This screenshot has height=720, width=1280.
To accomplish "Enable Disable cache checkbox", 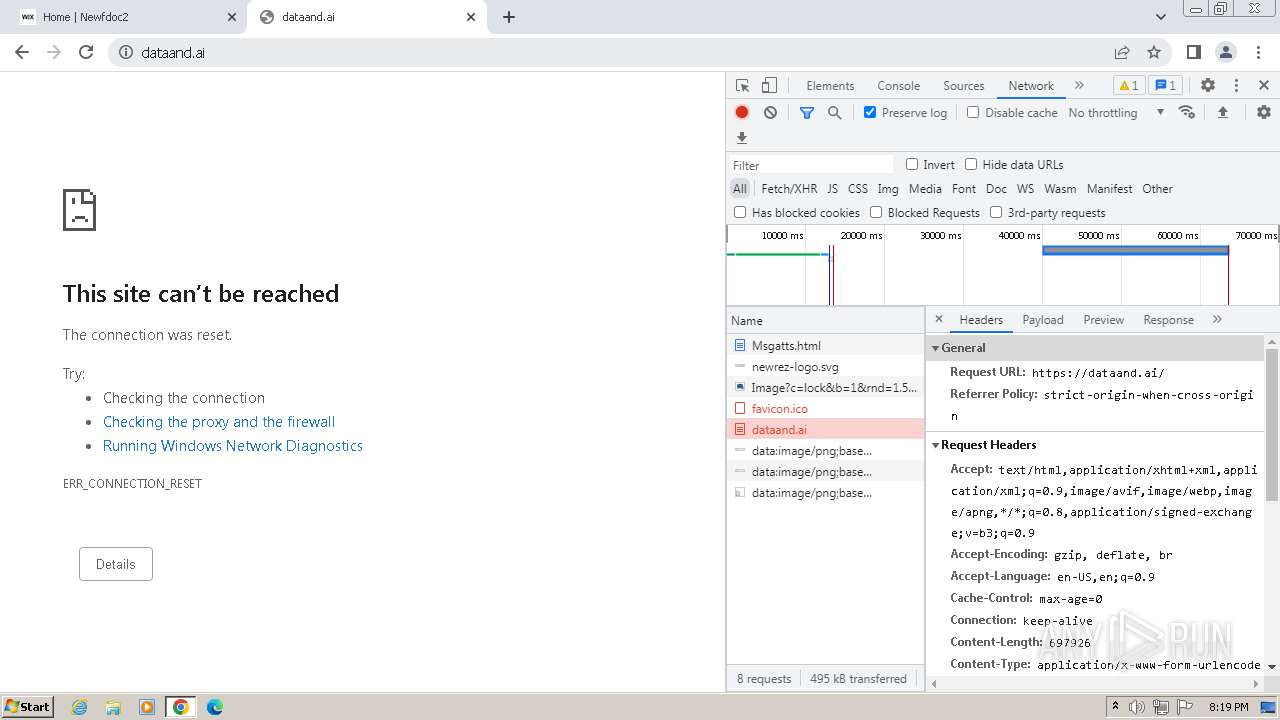I will pyautogui.click(x=973, y=112).
